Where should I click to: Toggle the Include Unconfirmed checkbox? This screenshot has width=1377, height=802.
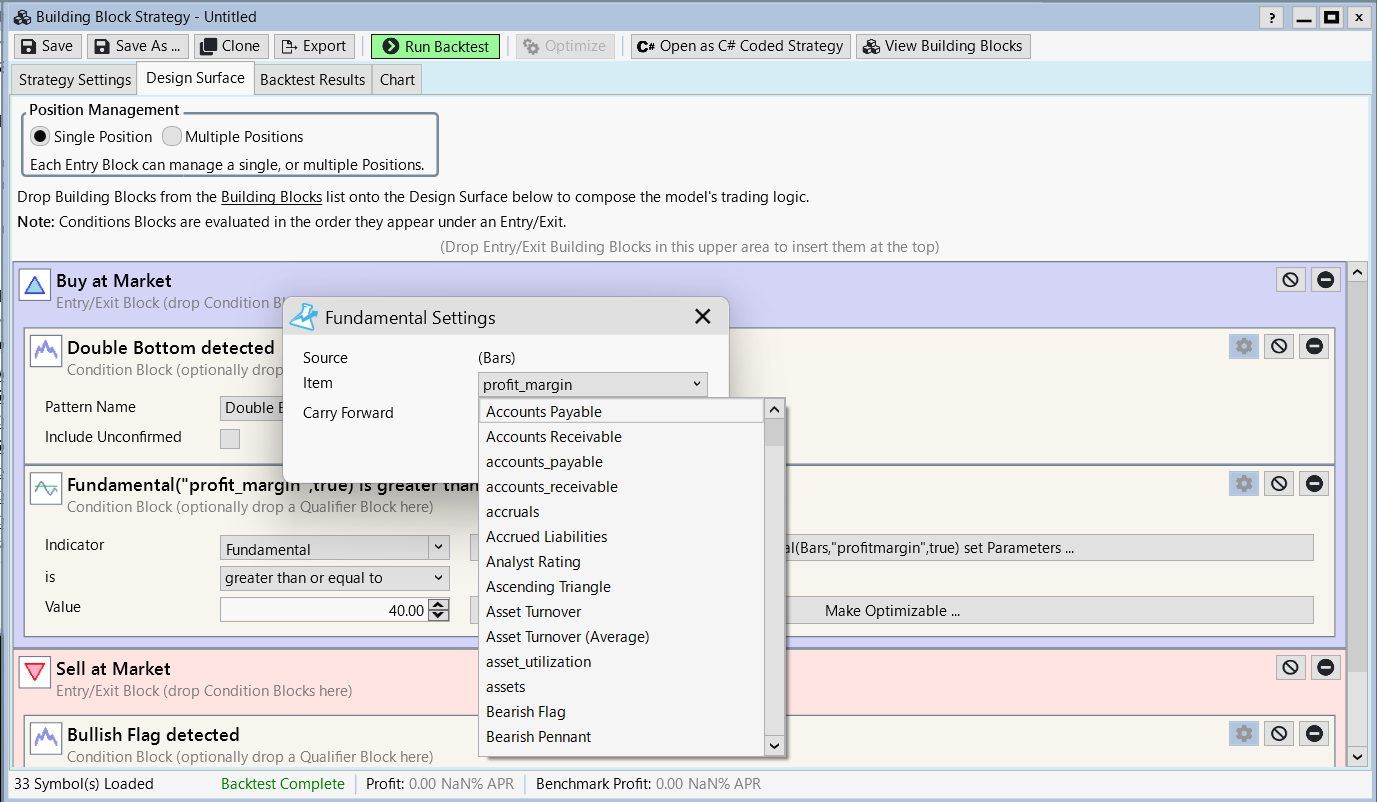(x=230, y=438)
